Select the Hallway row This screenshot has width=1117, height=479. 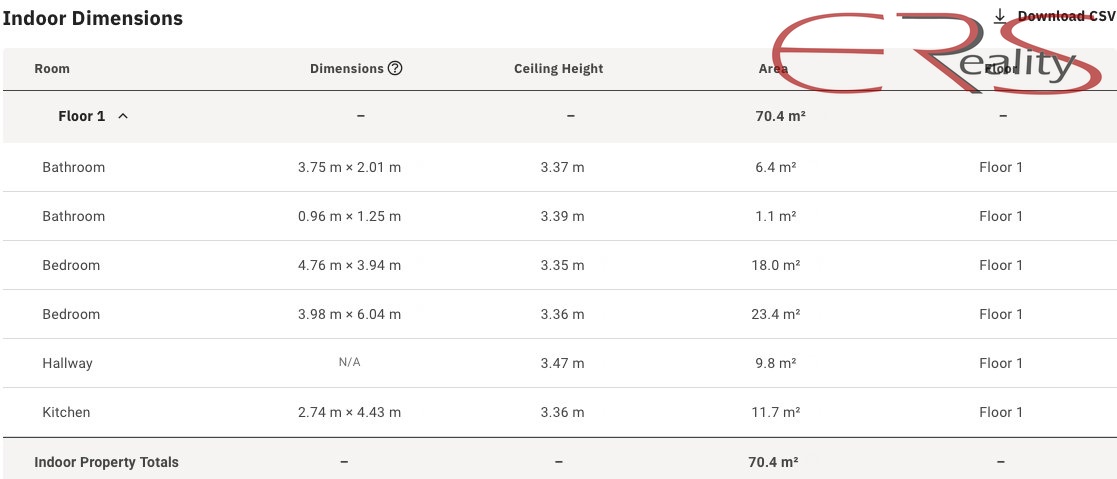558,363
